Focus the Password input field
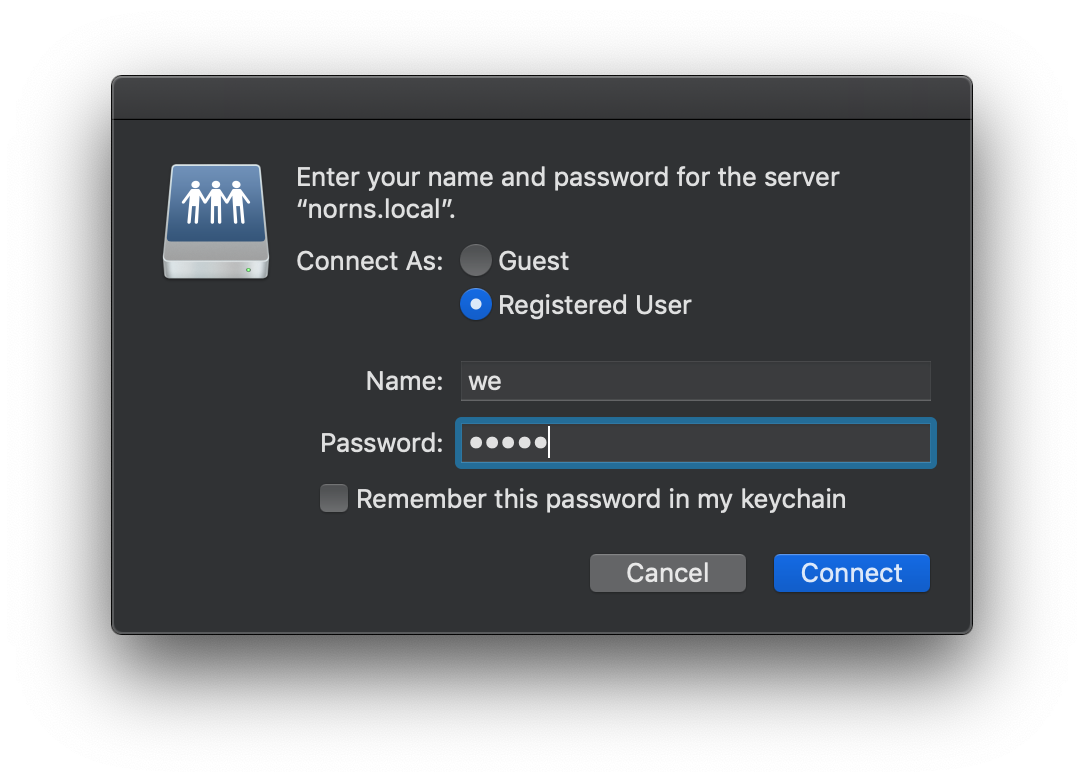Viewport: 1084px width, 782px height. (x=695, y=443)
